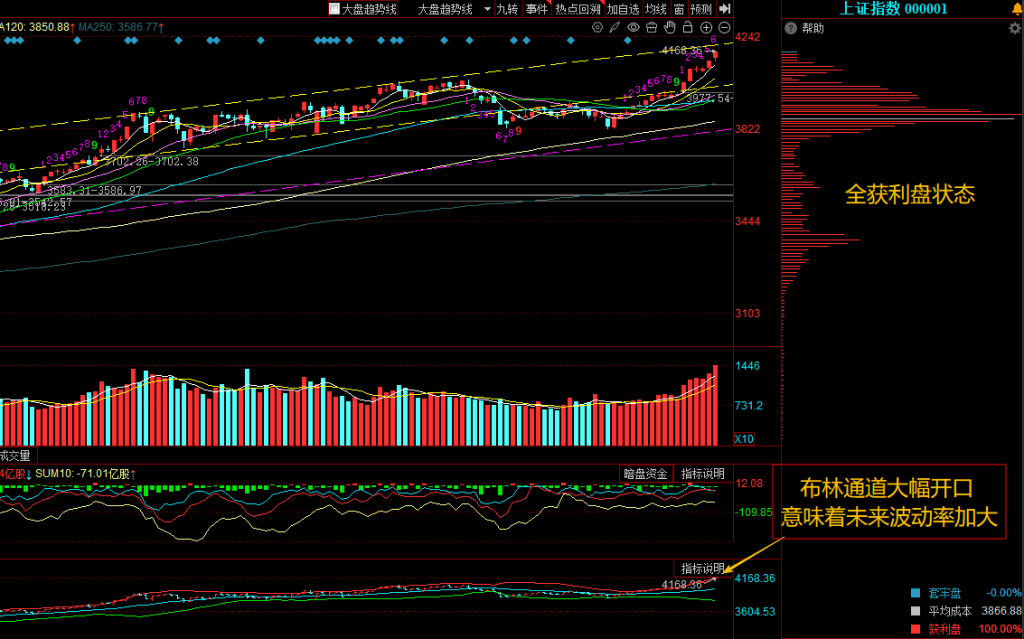Screen dimensions: 1024x639
Task: Zoom in with the plus circle icon
Action: coord(706,27)
